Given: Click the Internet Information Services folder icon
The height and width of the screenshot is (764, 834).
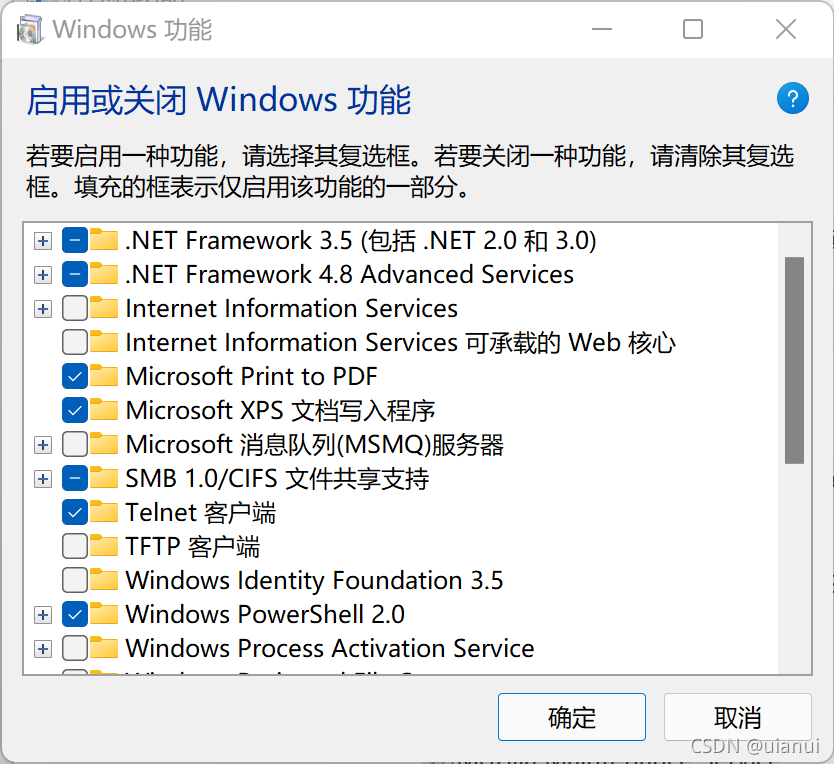Looking at the screenshot, I should click(104, 308).
